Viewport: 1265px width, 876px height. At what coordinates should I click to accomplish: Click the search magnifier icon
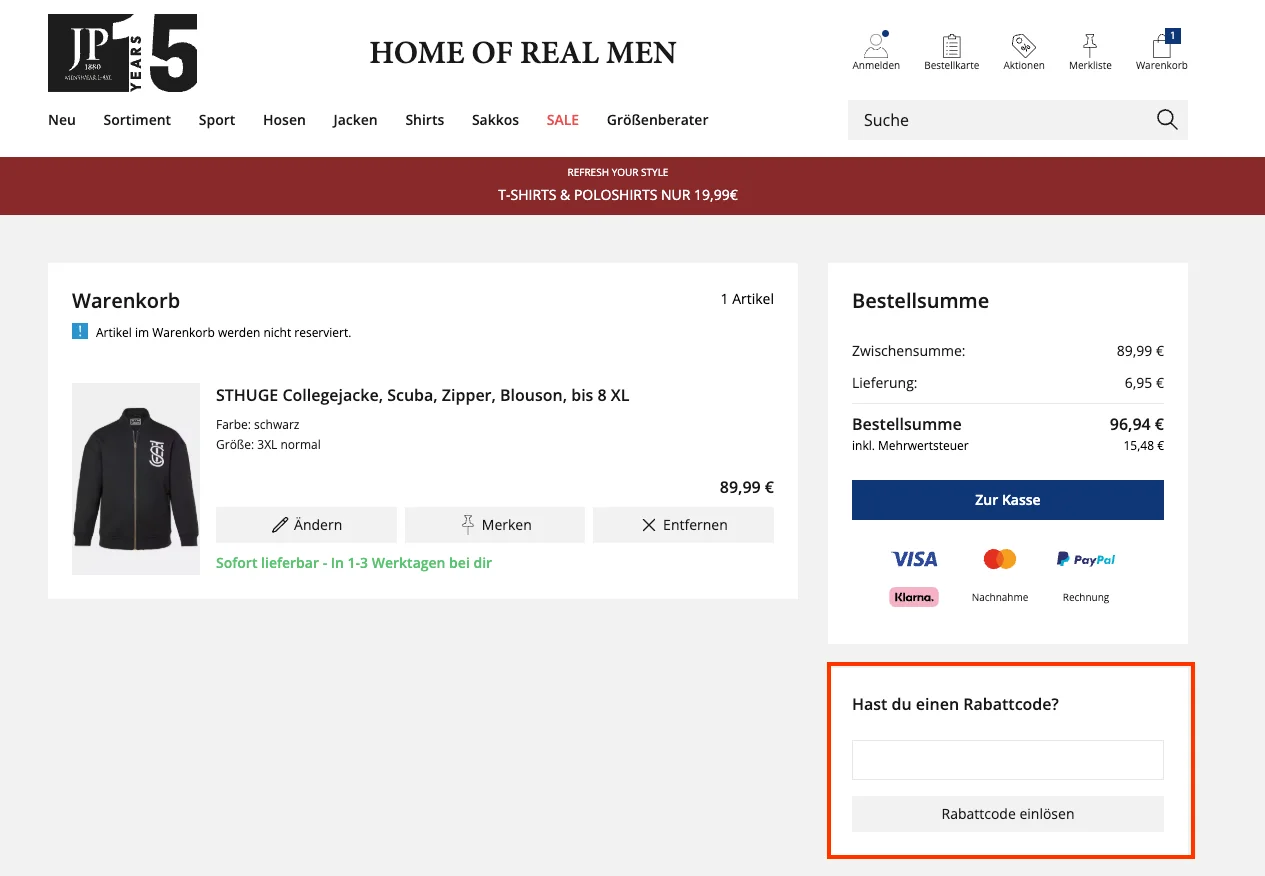1166,120
